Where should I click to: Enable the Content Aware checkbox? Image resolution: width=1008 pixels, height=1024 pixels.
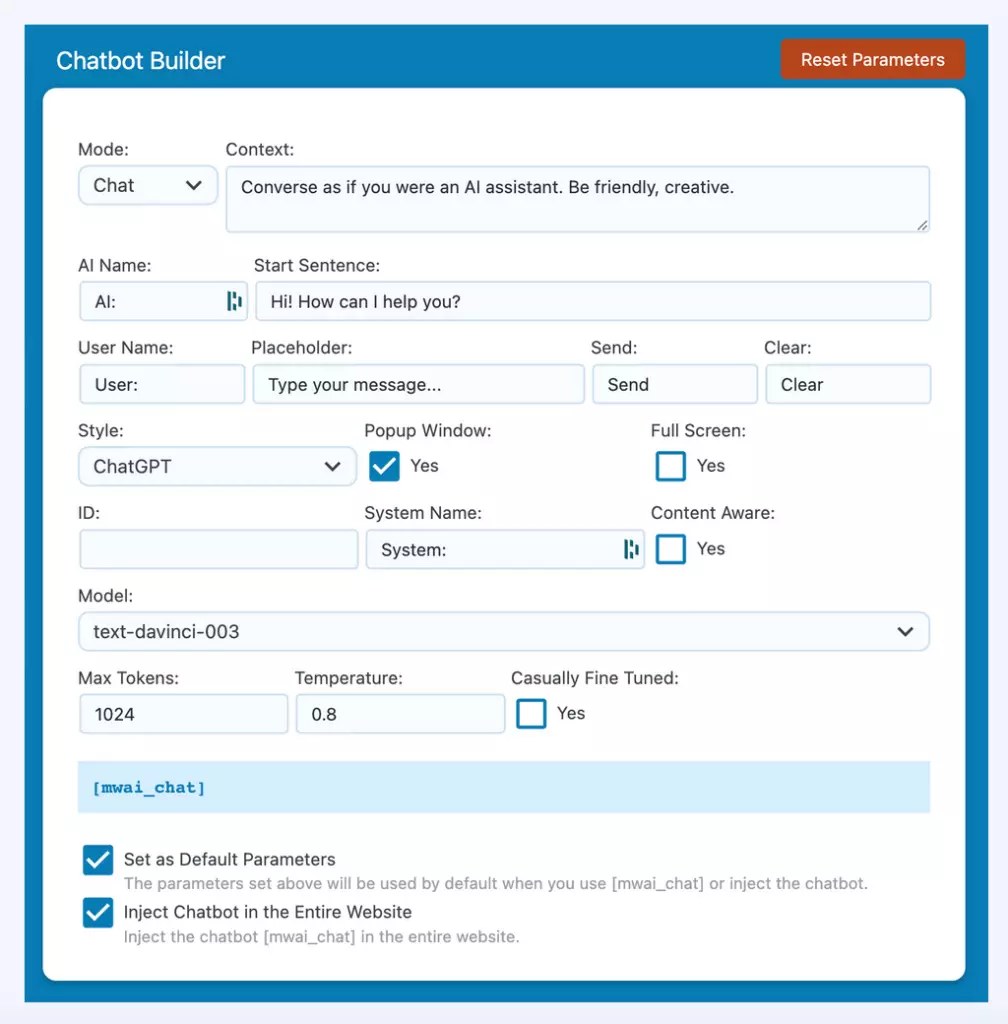coord(671,549)
